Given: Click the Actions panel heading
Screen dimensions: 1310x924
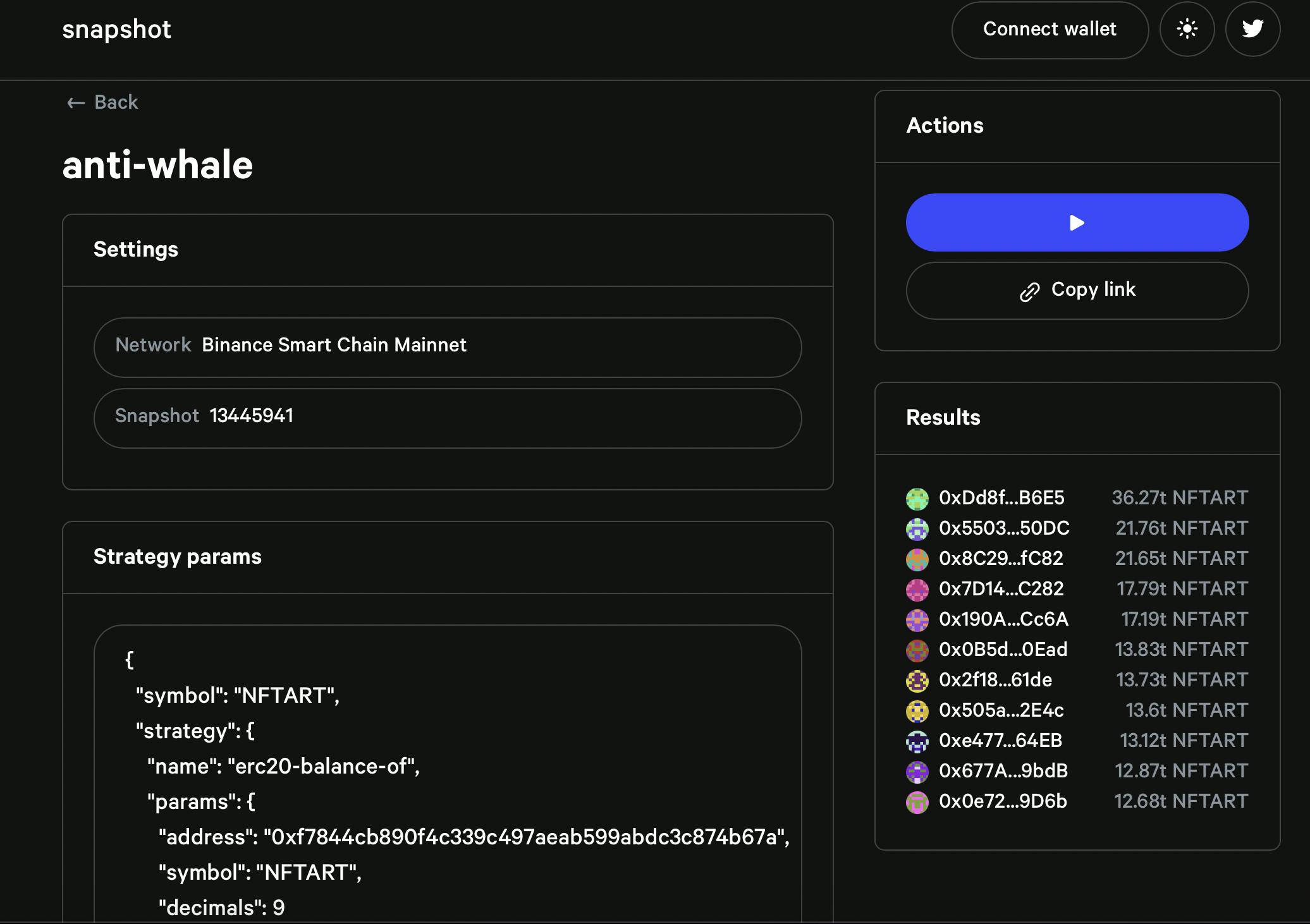Looking at the screenshot, I should 945,125.
